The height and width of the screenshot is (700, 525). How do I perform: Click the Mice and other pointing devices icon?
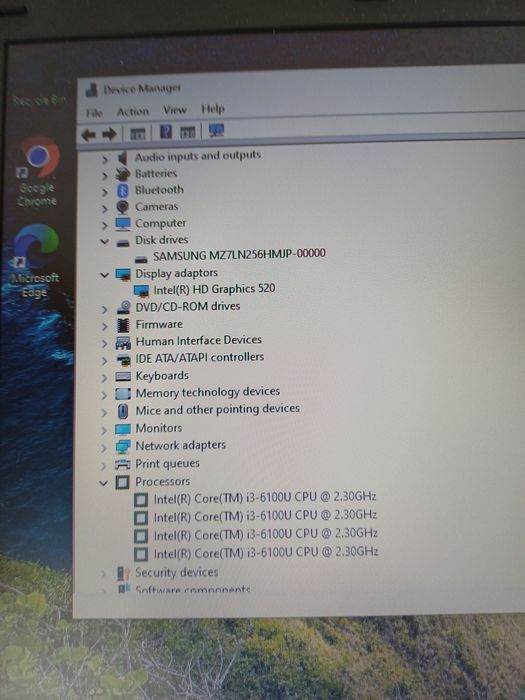click(123, 411)
